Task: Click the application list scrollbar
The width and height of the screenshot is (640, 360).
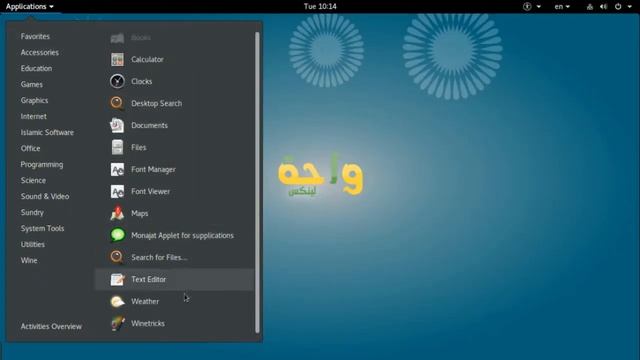Action: coord(257,182)
